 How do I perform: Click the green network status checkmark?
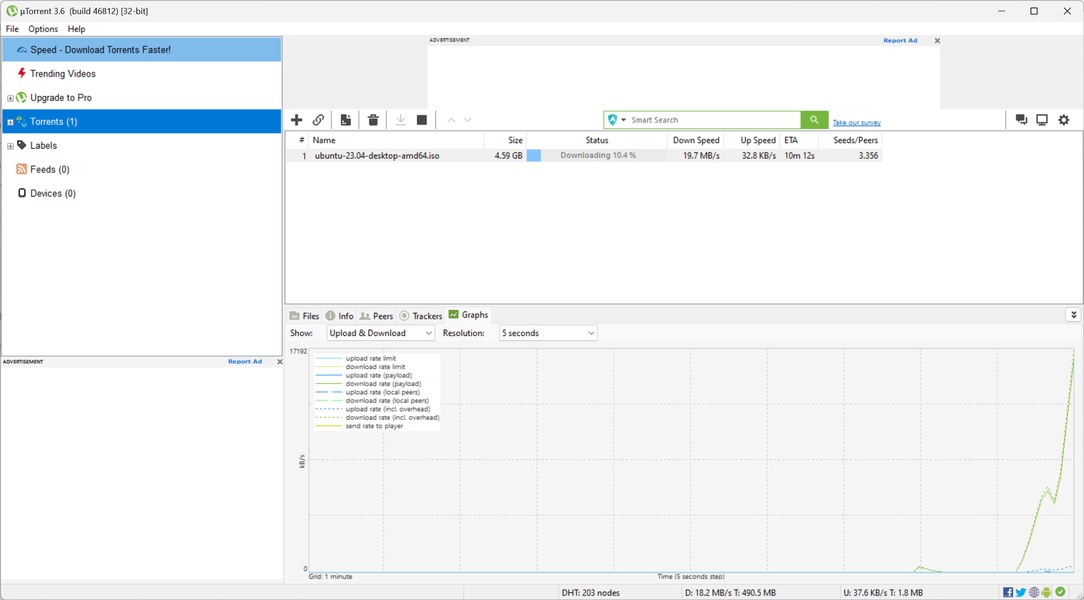pyautogui.click(x=1061, y=592)
